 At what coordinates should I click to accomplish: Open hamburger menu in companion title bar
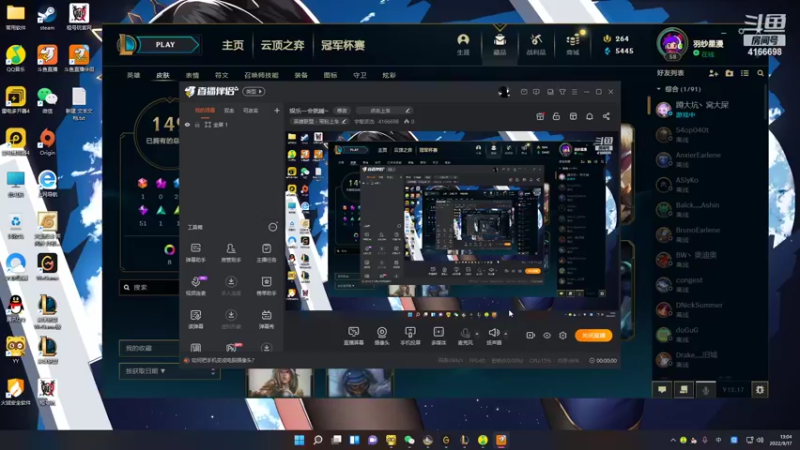(x=574, y=92)
